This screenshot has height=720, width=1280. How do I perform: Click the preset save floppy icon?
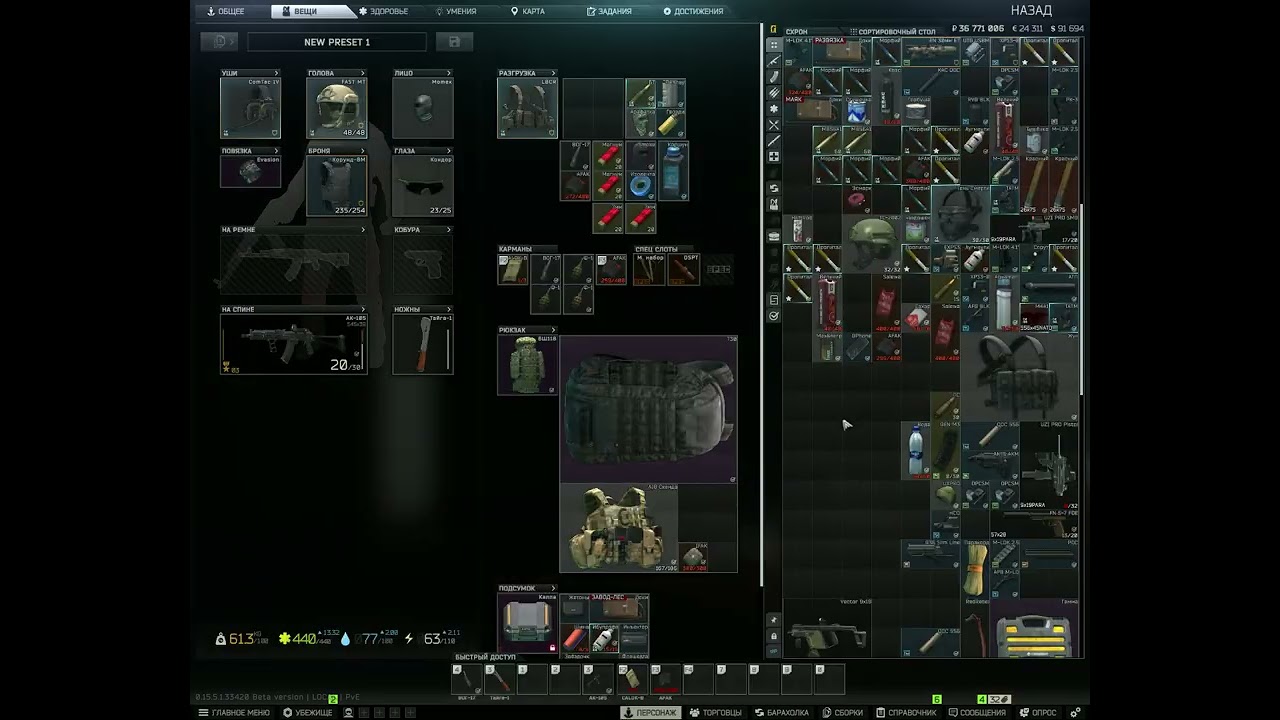454,42
